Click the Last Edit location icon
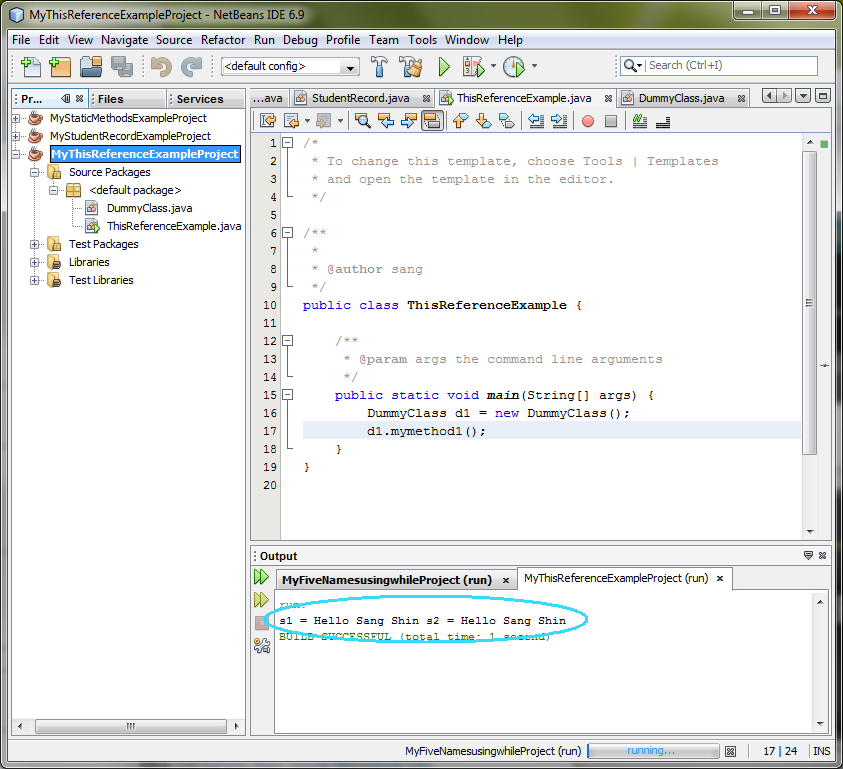 tap(268, 121)
